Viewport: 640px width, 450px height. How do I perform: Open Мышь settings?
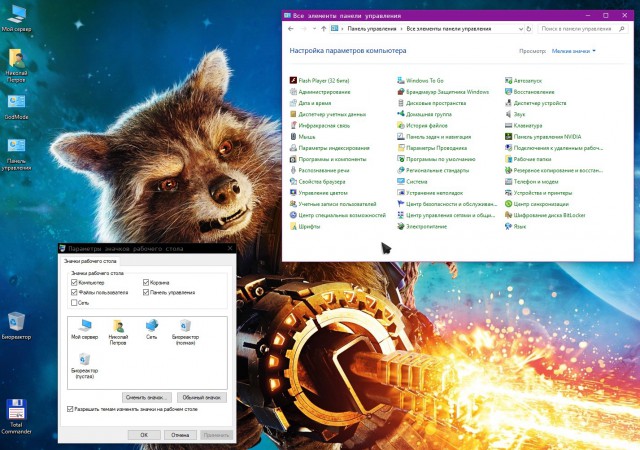(x=302, y=137)
